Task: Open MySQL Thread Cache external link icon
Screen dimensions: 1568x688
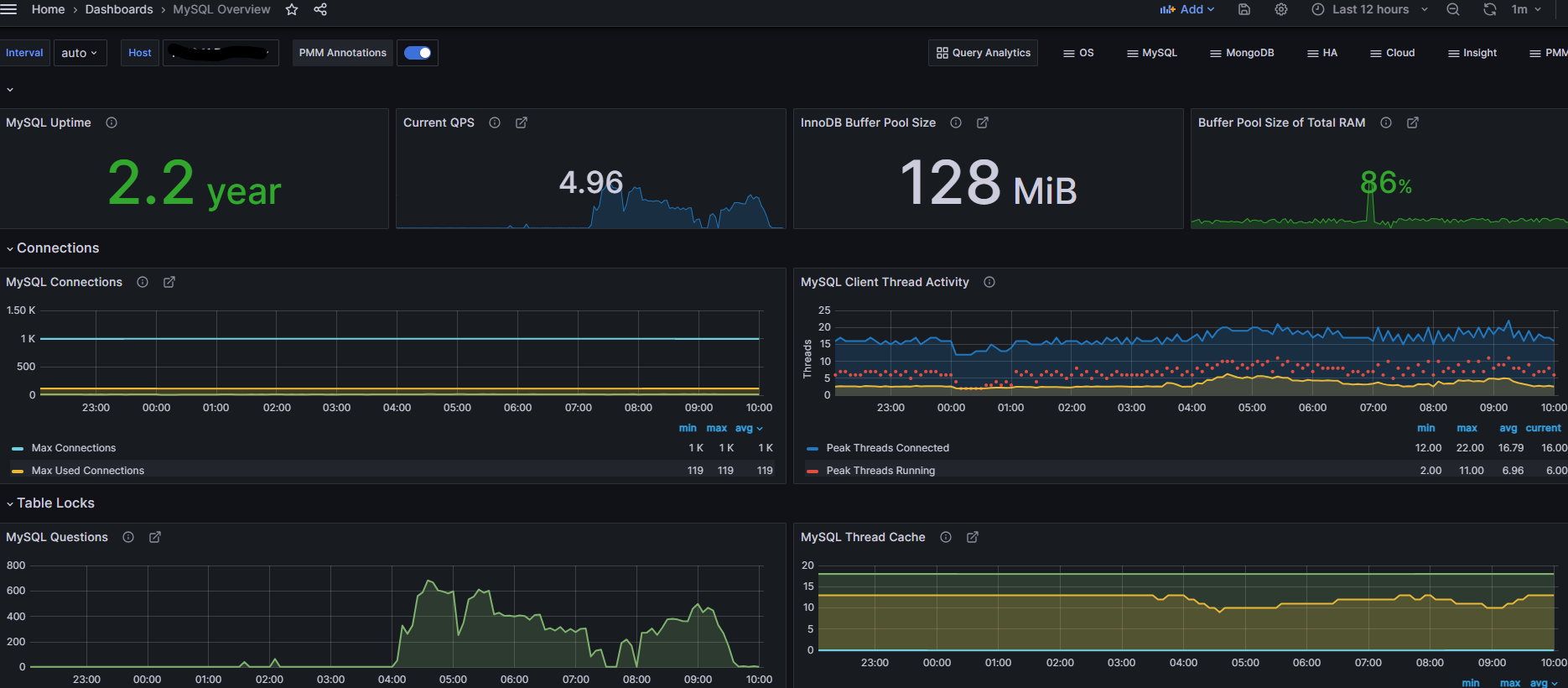Action: (x=973, y=537)
